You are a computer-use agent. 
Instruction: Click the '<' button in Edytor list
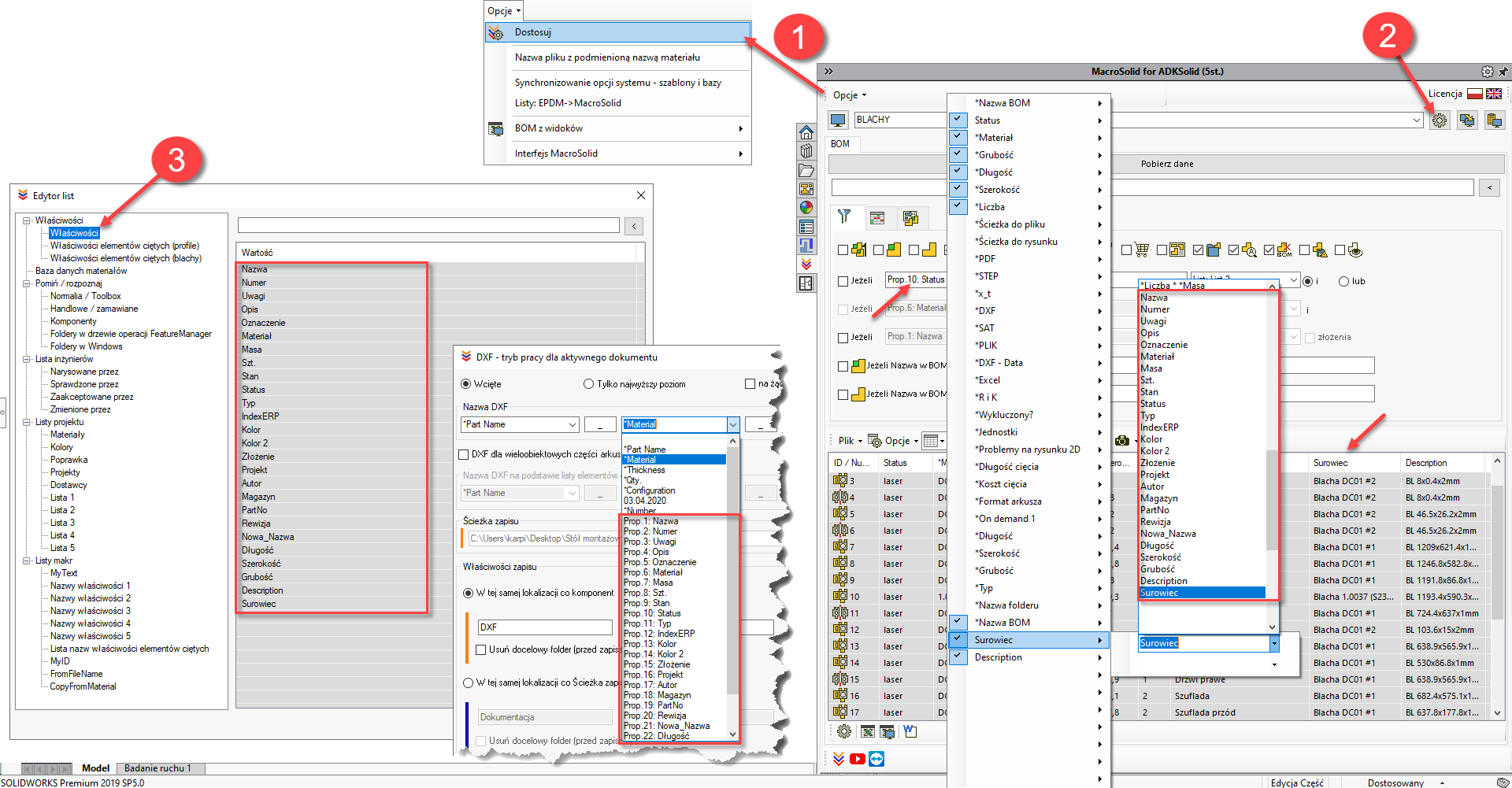point(635,227)
